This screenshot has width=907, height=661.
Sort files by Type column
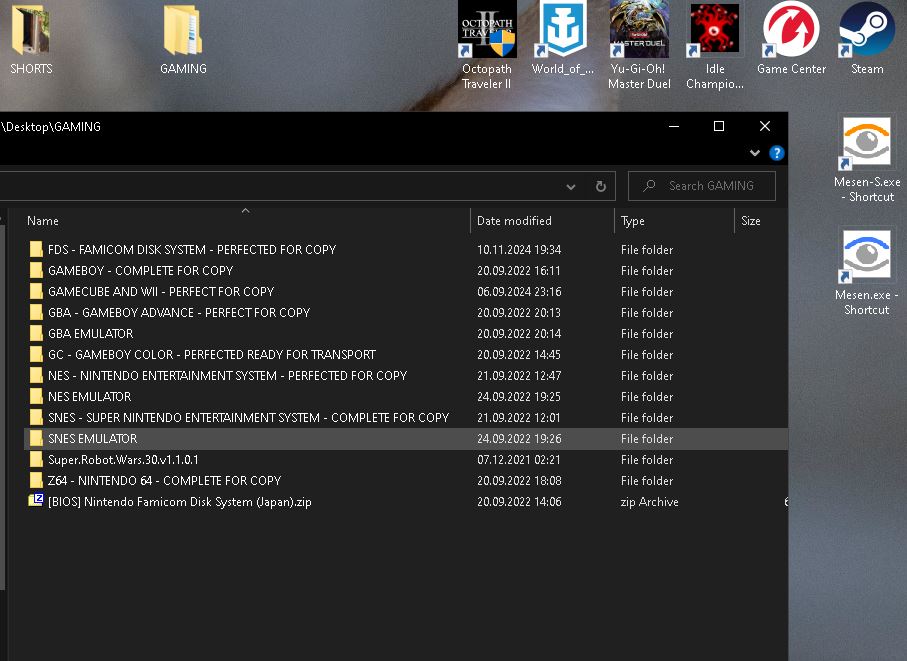[x=633, y=221]
